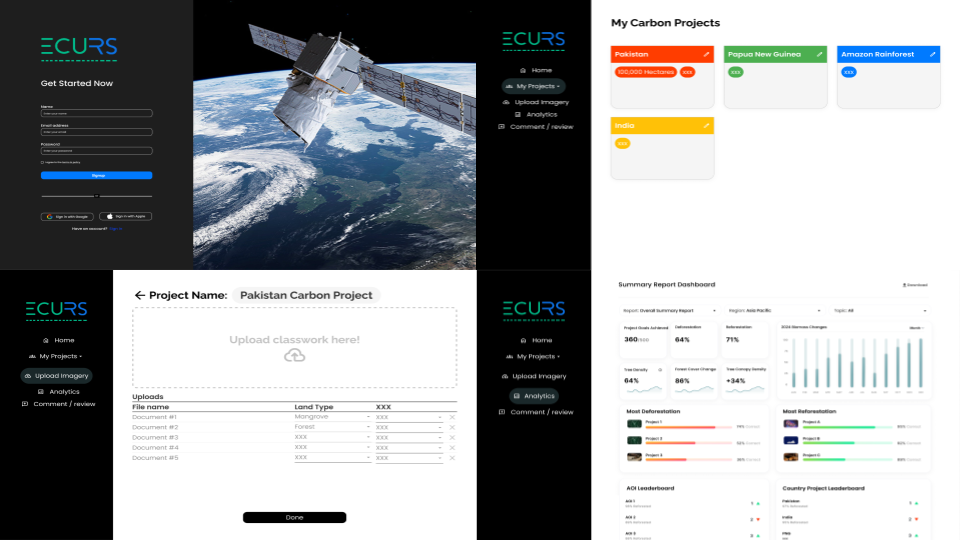Image resolution: width=960 pixels, height=540 pixels.
Task: Expand My Projects in the Upload Imagery sidebar
Action: 55,356
